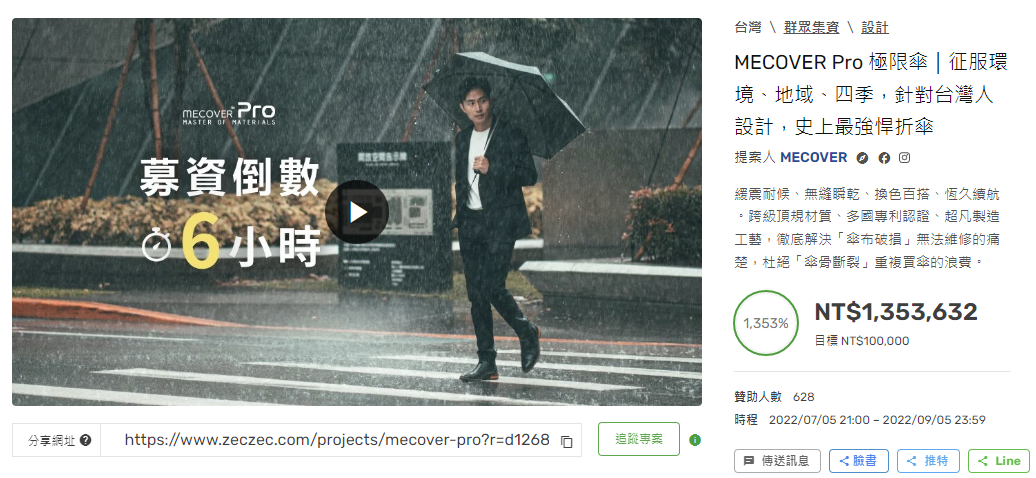Click the green info icon beside 追蹤專案
Image resolution: width=1036 pixels, height=478 pixels.
(x=694, y=440)
